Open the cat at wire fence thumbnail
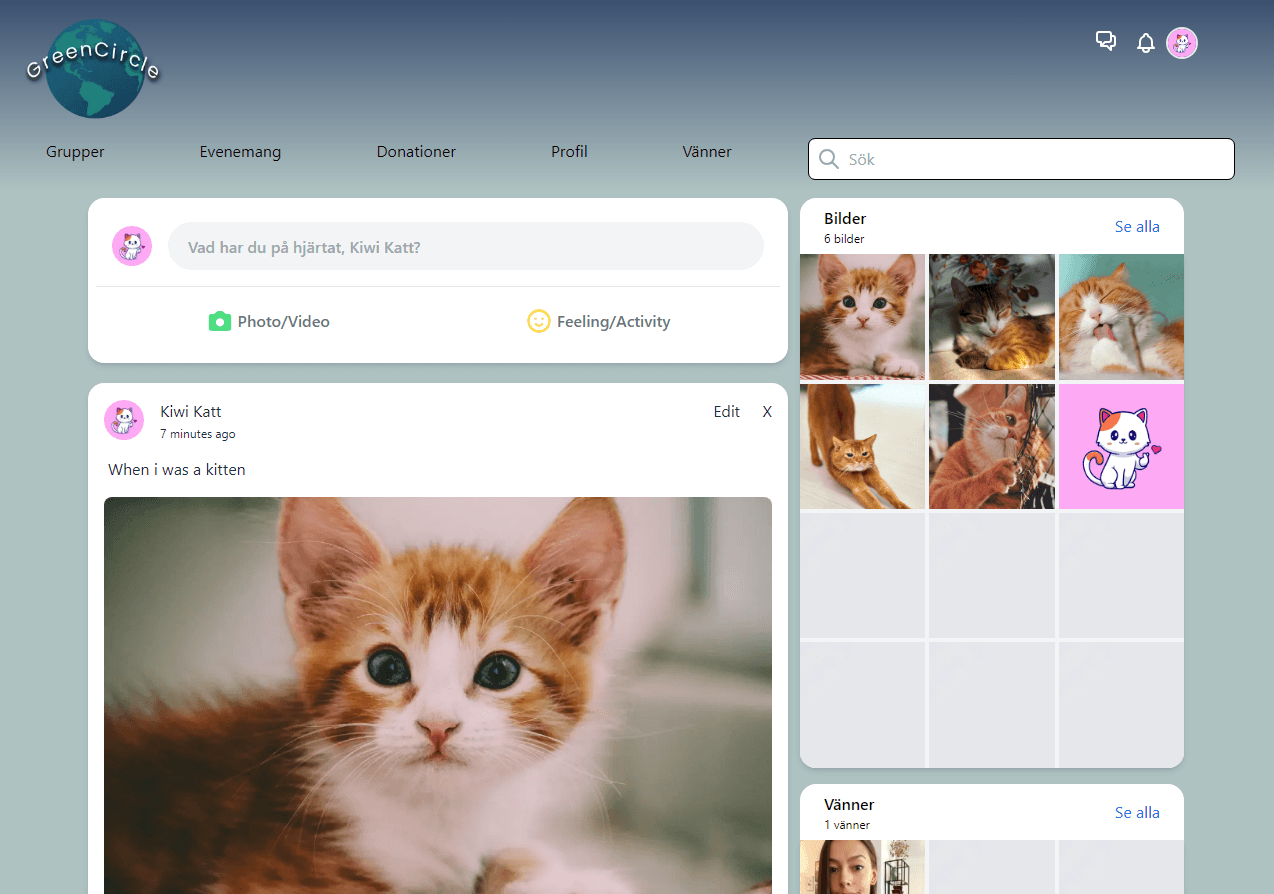Image resolution: width=1274 pixels, height=894 pixels. point(992,446)
